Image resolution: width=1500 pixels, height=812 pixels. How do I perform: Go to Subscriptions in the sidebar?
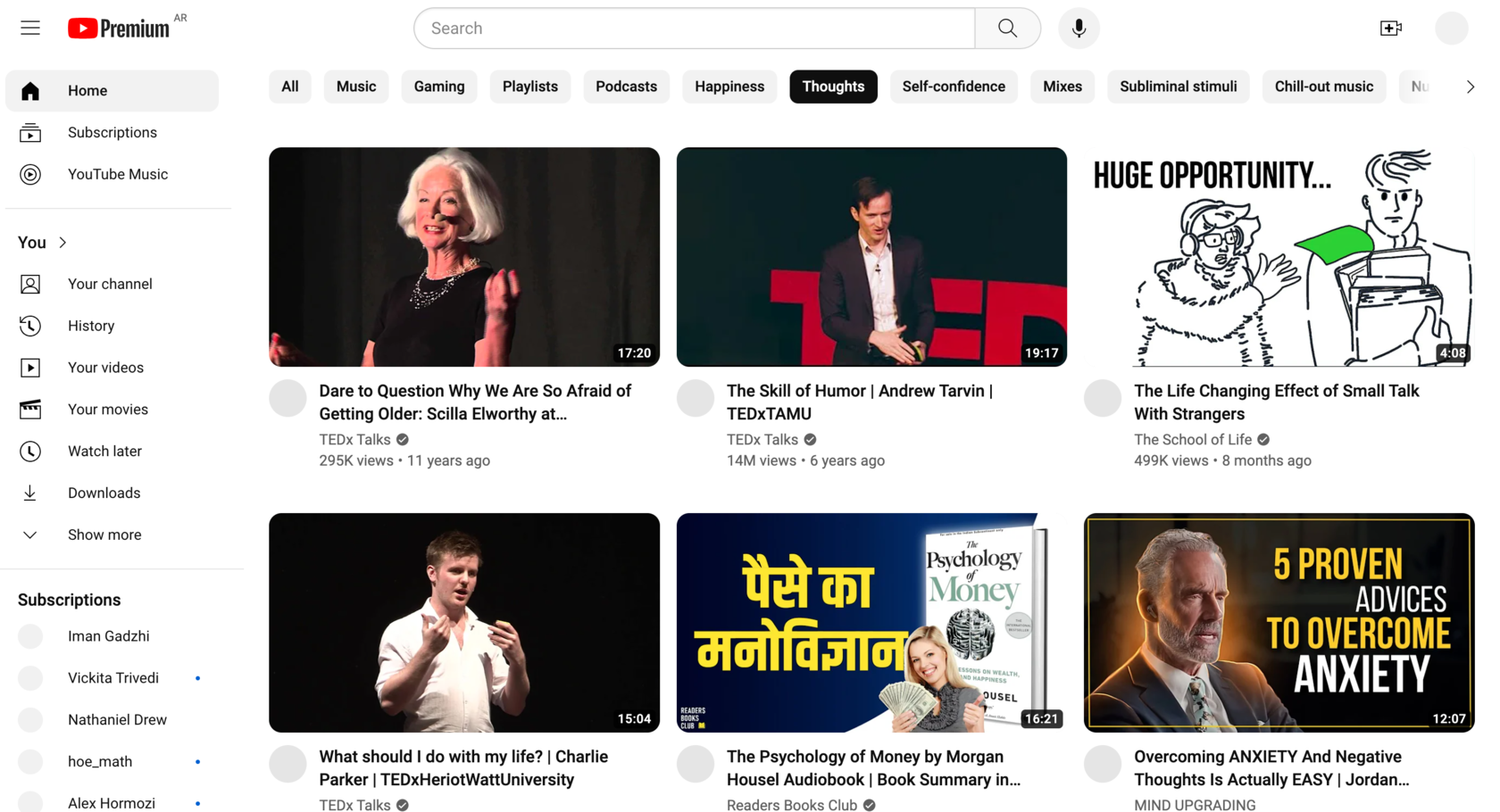(112, 133)
